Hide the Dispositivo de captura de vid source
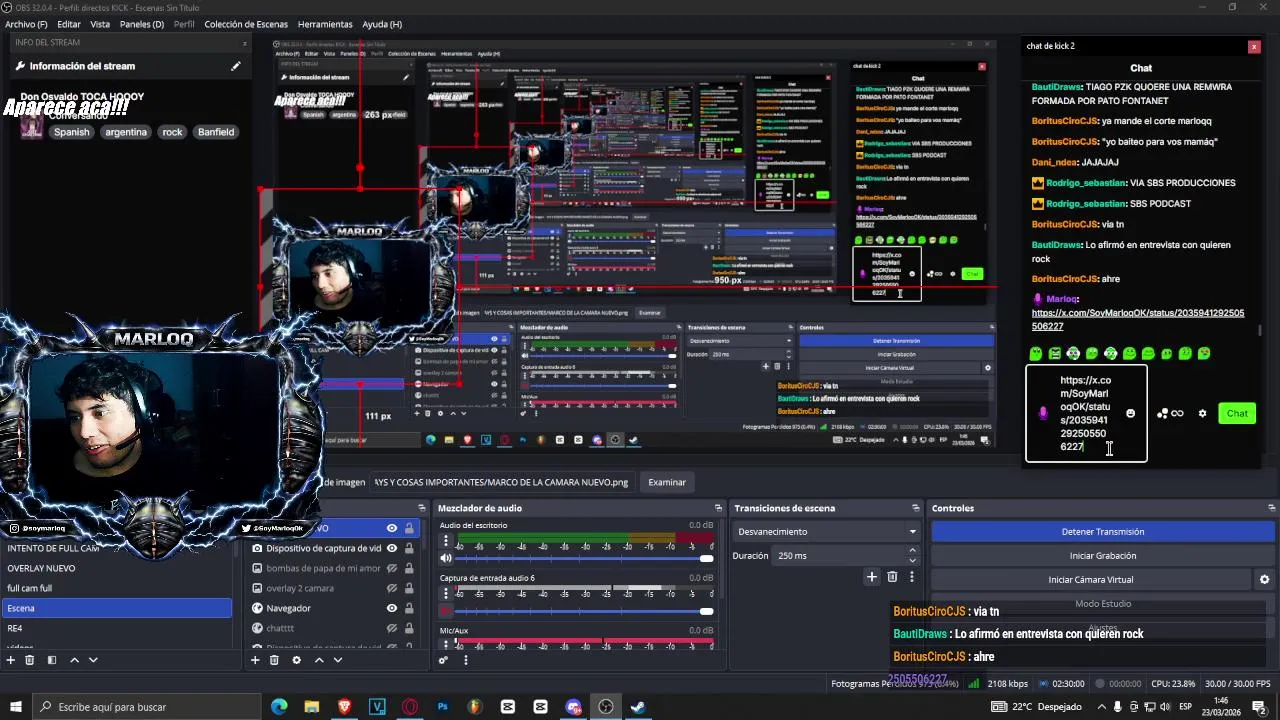1280x720 pixels. pos(392,548)
